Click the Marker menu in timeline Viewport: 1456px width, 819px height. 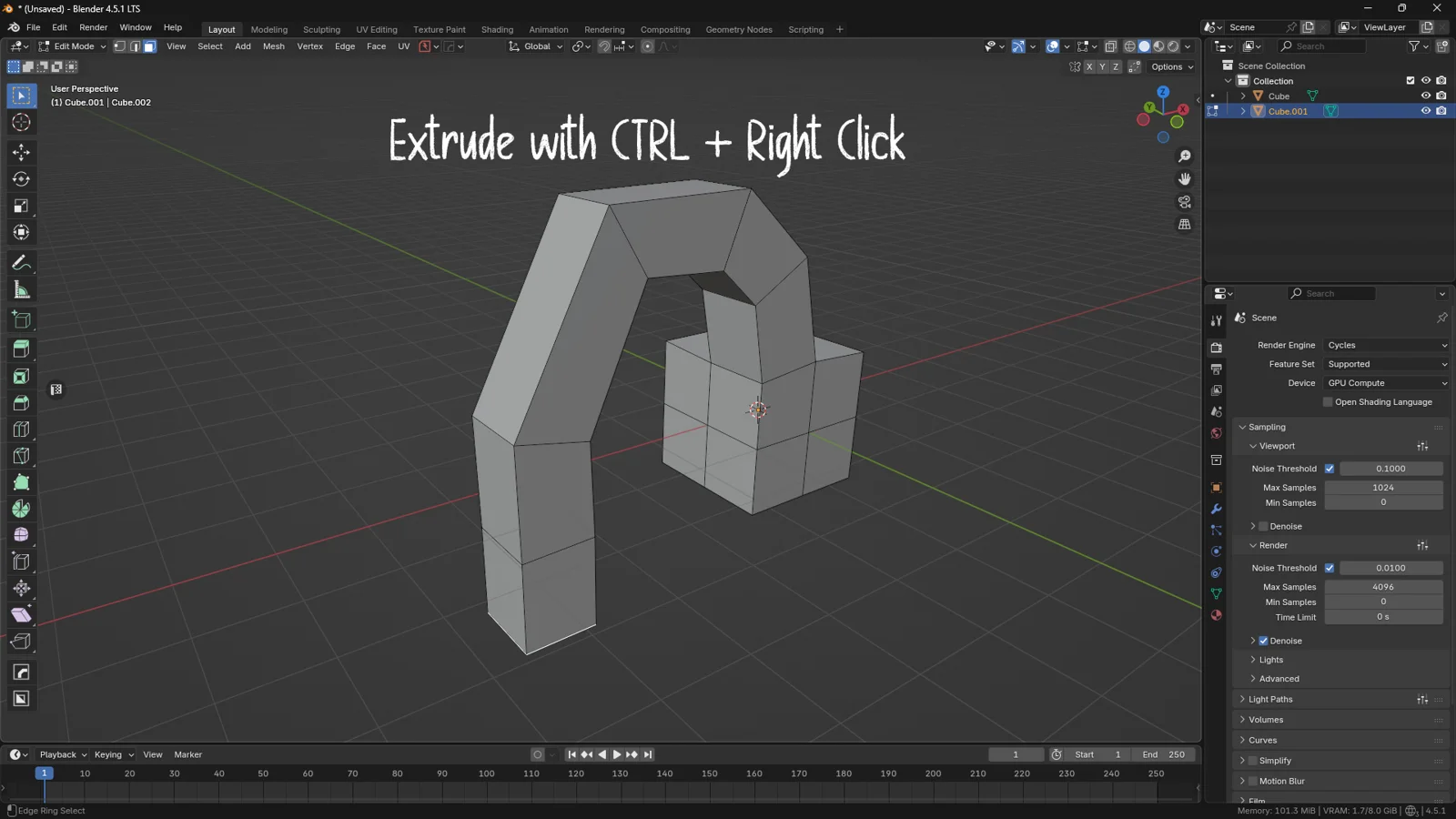click(x=188, y=754)
